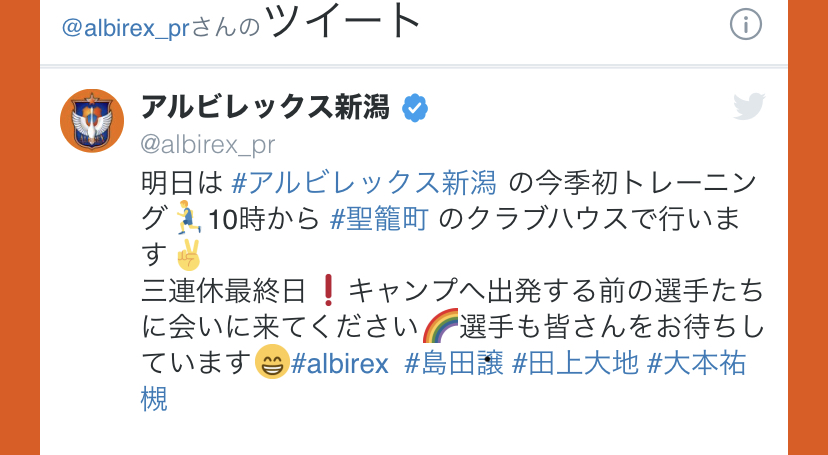
Task: Click the rainbow emoji
Action: coord(440,326)
